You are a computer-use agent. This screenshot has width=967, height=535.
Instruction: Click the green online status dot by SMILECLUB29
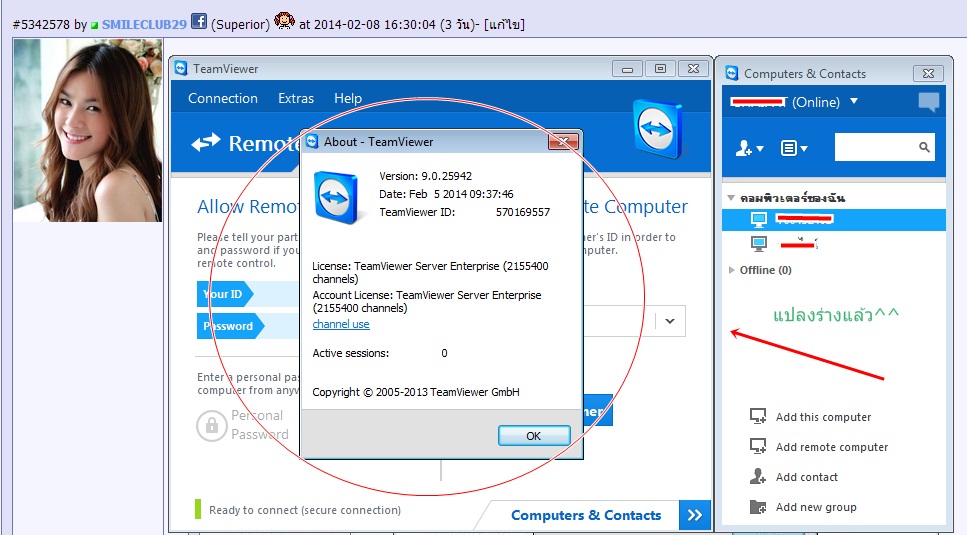[x=94, y=26]
